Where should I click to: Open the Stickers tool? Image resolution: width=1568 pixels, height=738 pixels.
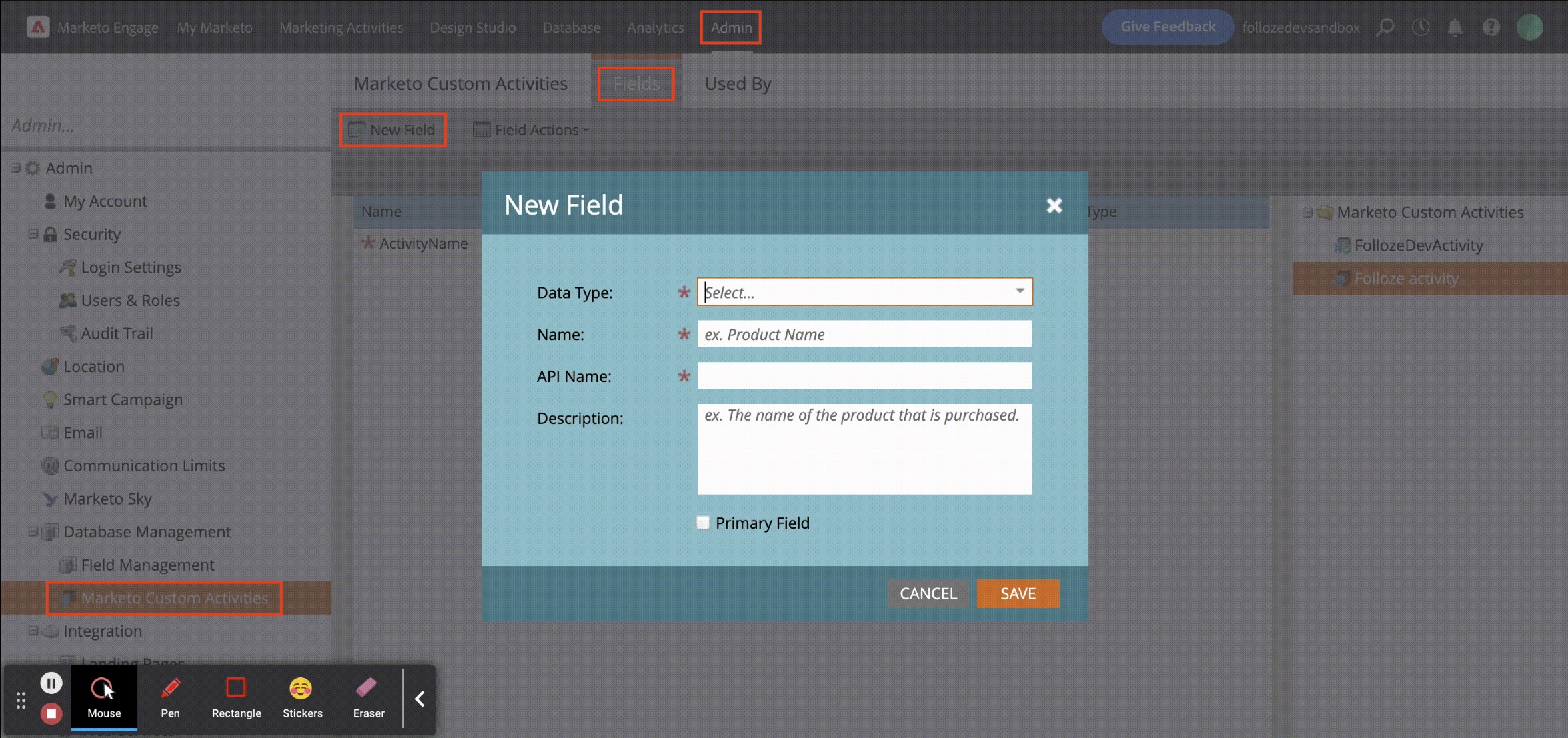303,698
